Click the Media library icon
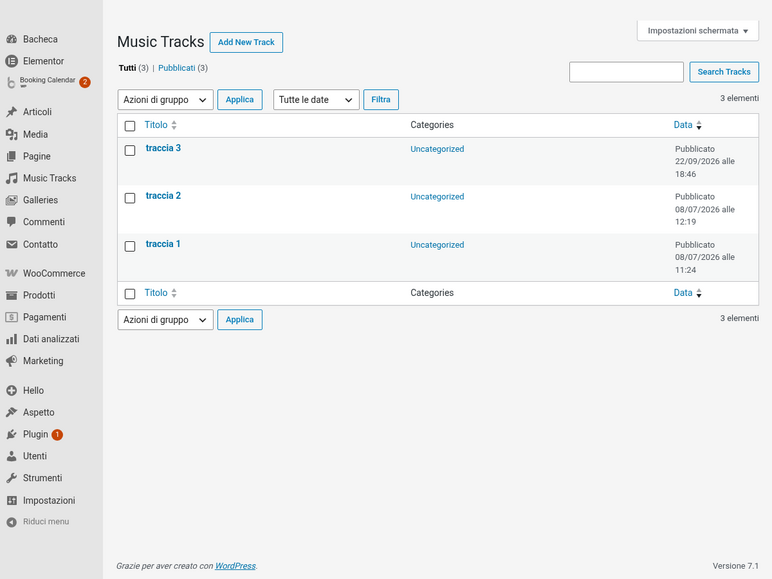The image size is (772, 579). pos(11,134)
